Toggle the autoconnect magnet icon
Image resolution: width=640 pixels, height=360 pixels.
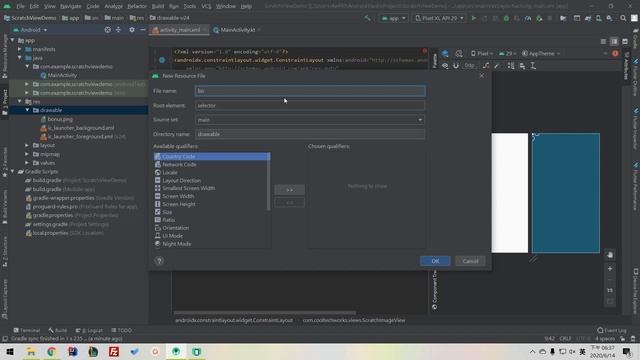(x=456, y=66)
